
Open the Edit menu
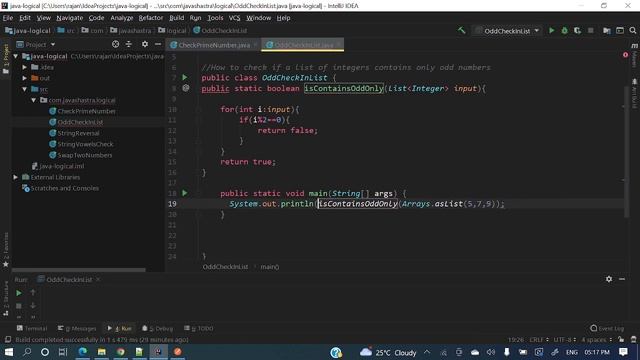click(25, 18)
